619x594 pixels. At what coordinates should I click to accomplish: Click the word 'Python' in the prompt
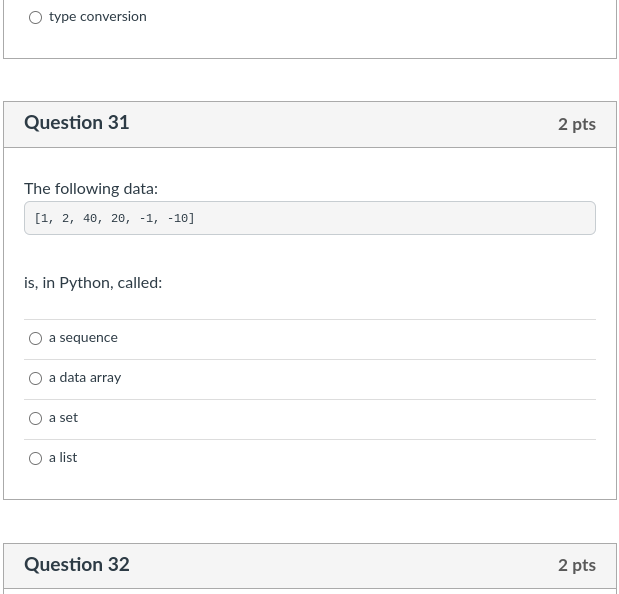coord(86,283)
